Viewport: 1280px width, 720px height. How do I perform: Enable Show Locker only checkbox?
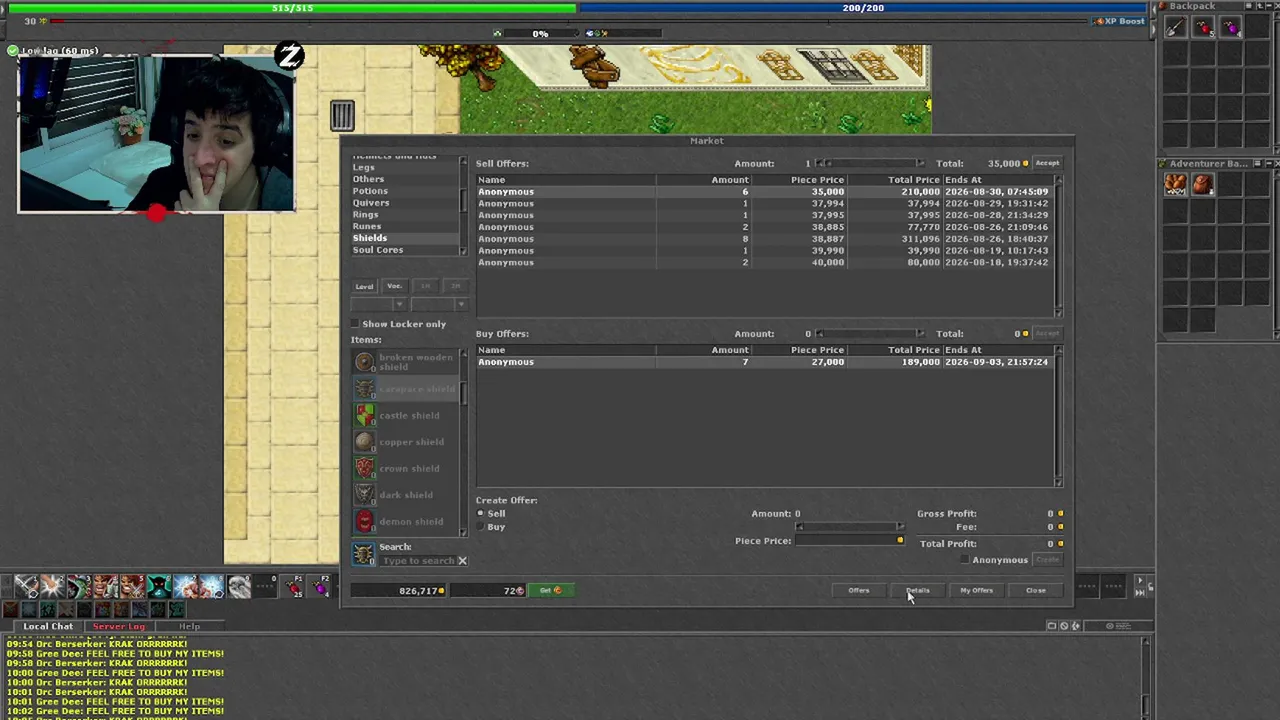(355, 324)
